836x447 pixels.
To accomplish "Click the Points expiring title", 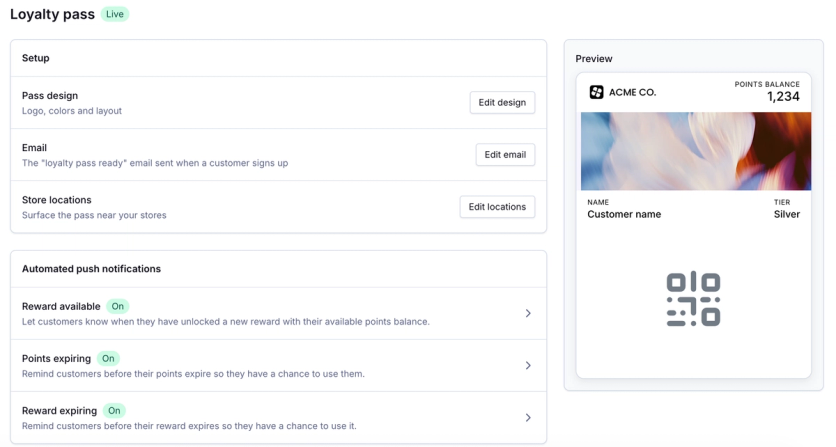I will pyautogui.click(x=56, y=359).
